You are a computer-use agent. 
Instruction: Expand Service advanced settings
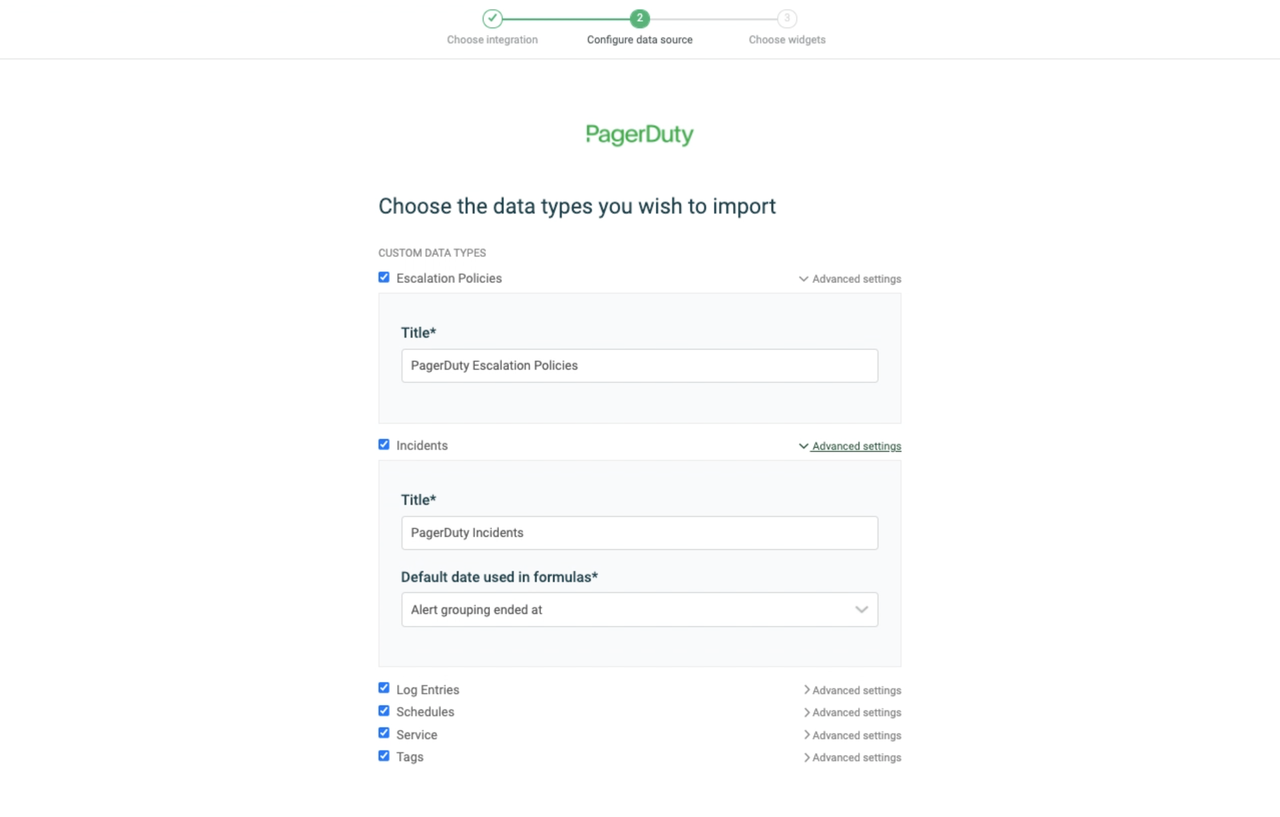[852, 735]
